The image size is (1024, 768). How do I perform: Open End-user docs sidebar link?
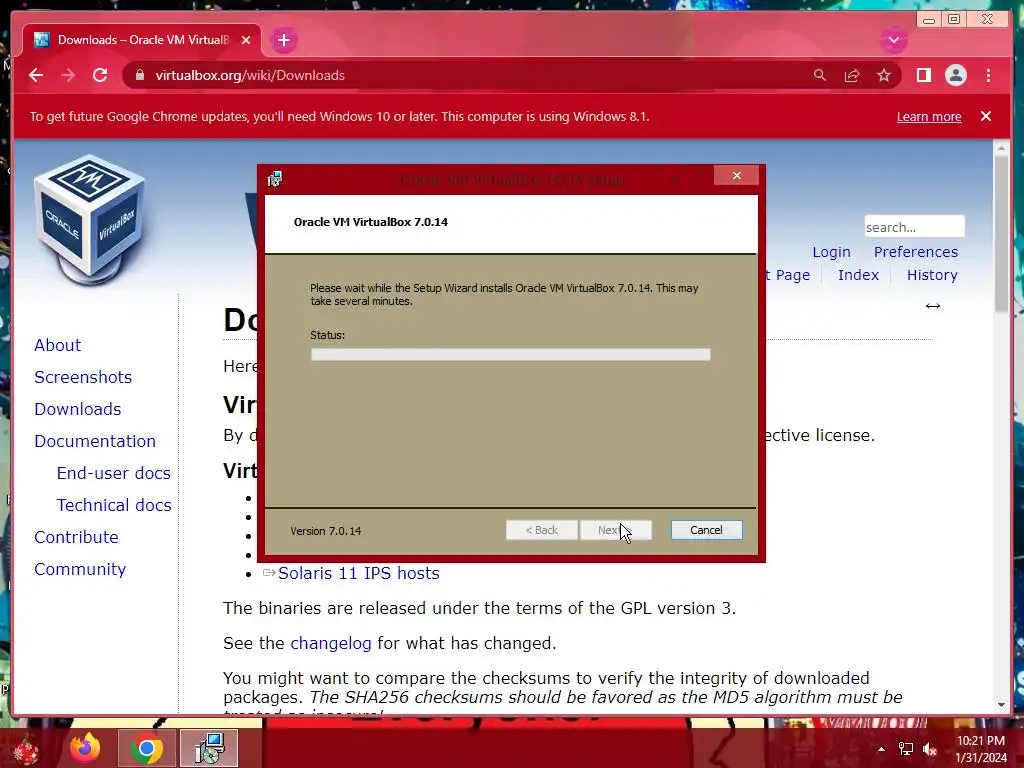click(x=114, y=473)
